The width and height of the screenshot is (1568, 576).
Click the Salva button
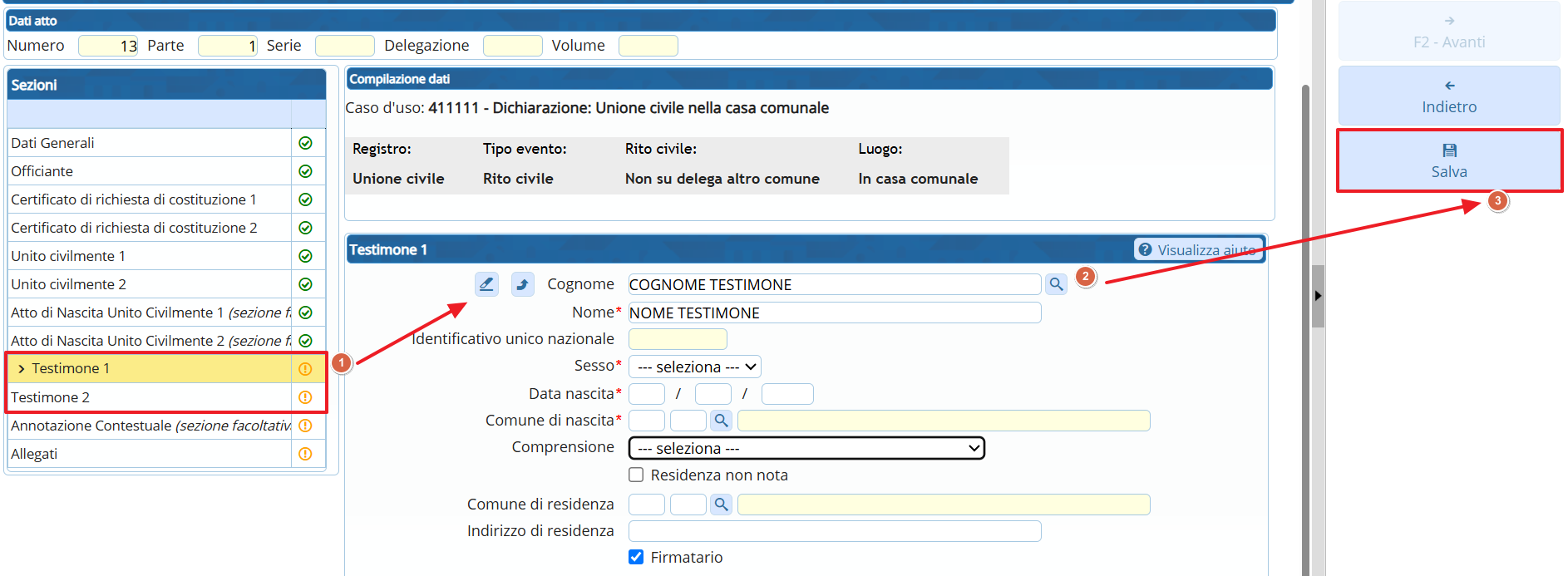1448,160
